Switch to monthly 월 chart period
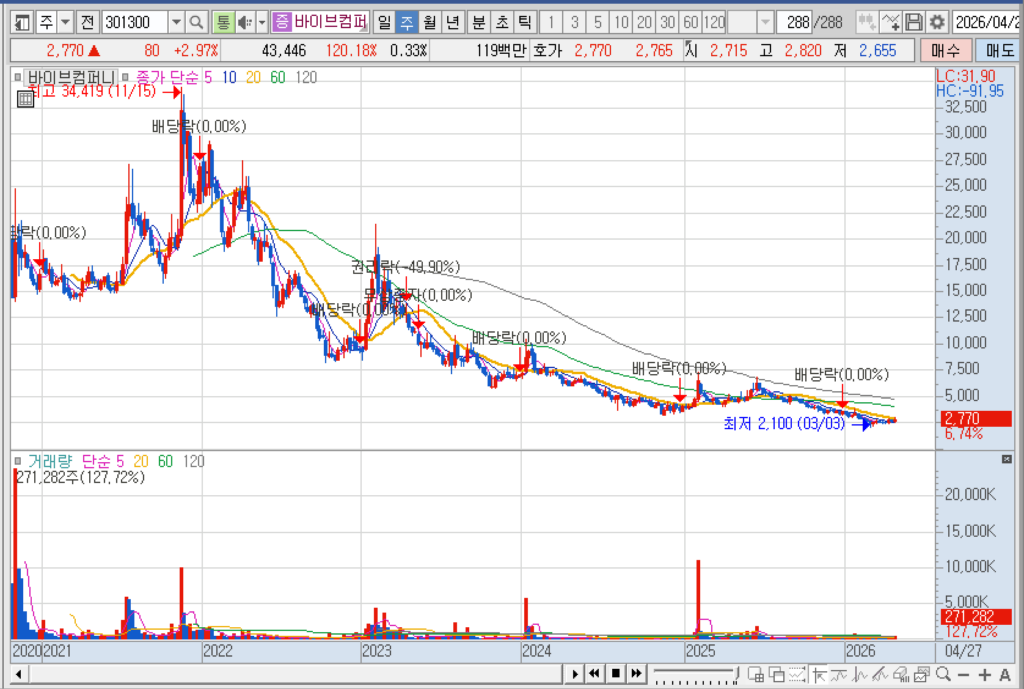This screenshot has height=689, width=1024. tap(429, 22)
